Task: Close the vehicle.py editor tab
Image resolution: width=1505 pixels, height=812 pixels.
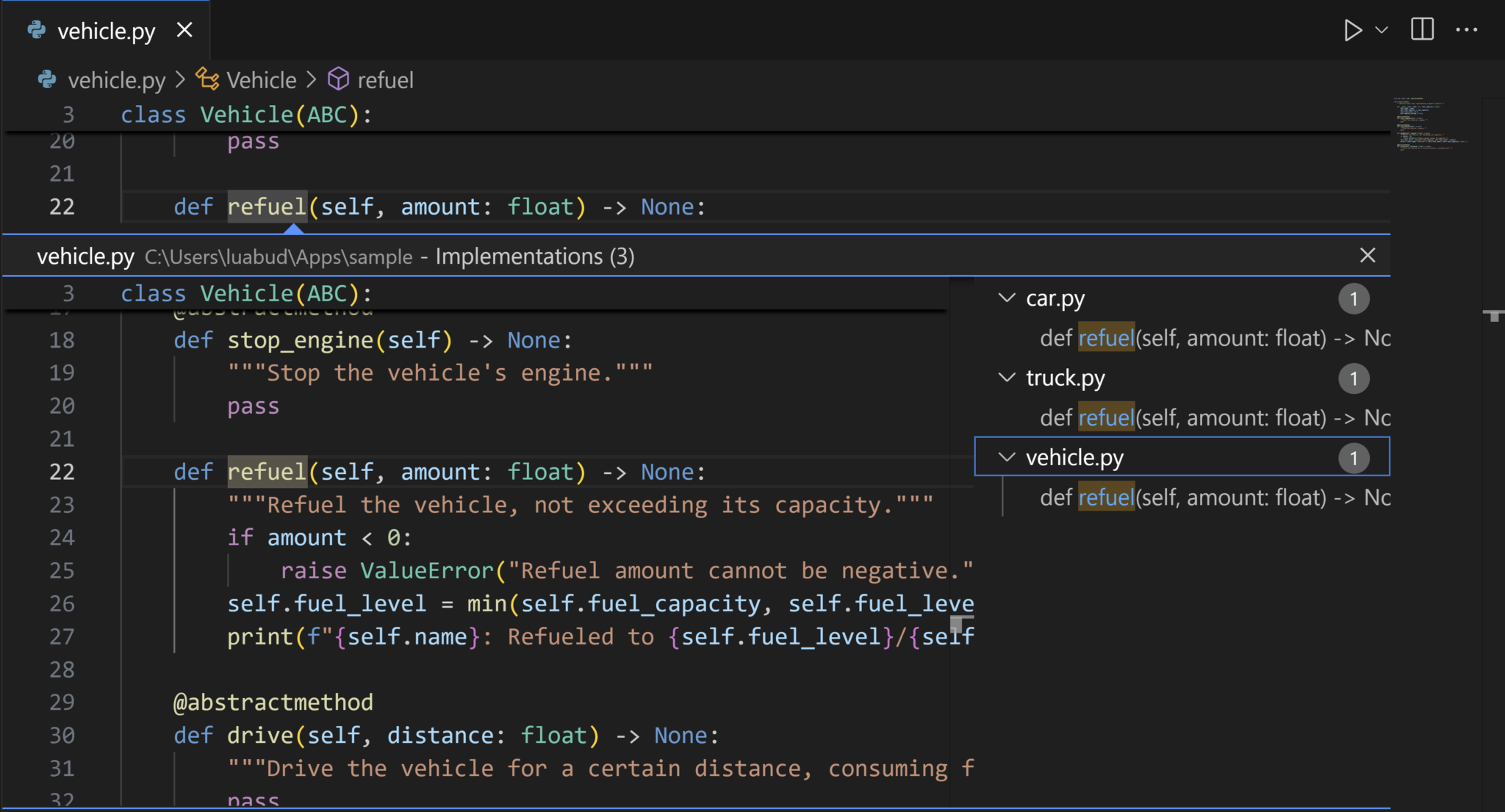Action: (x=185, y=29)
